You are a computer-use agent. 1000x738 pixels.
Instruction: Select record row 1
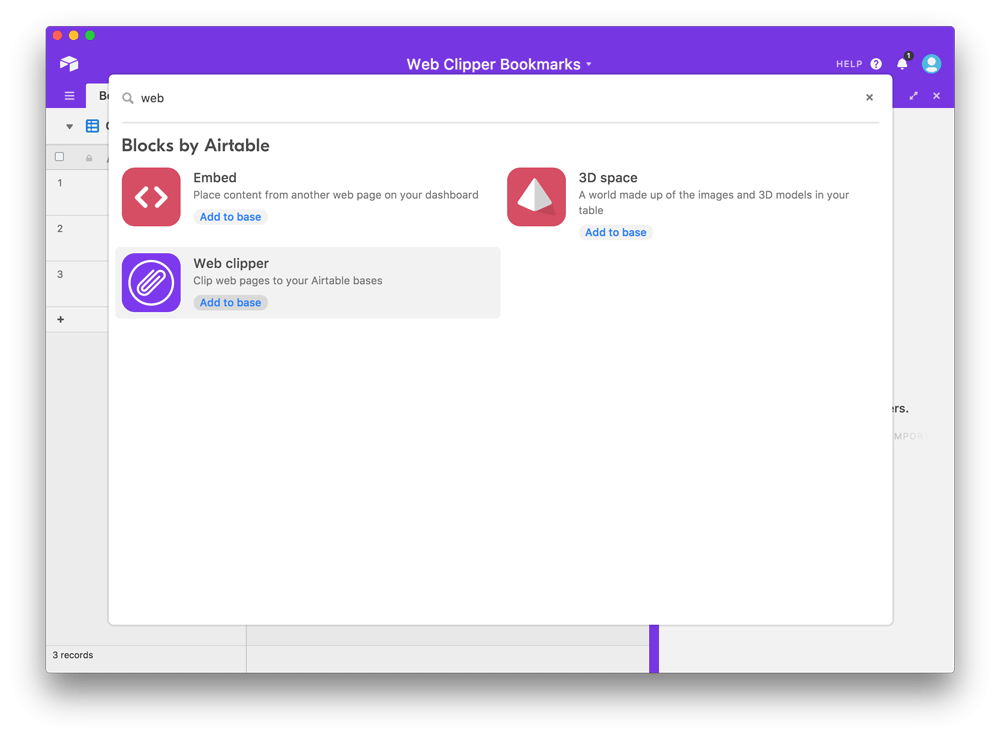point(60,183)
